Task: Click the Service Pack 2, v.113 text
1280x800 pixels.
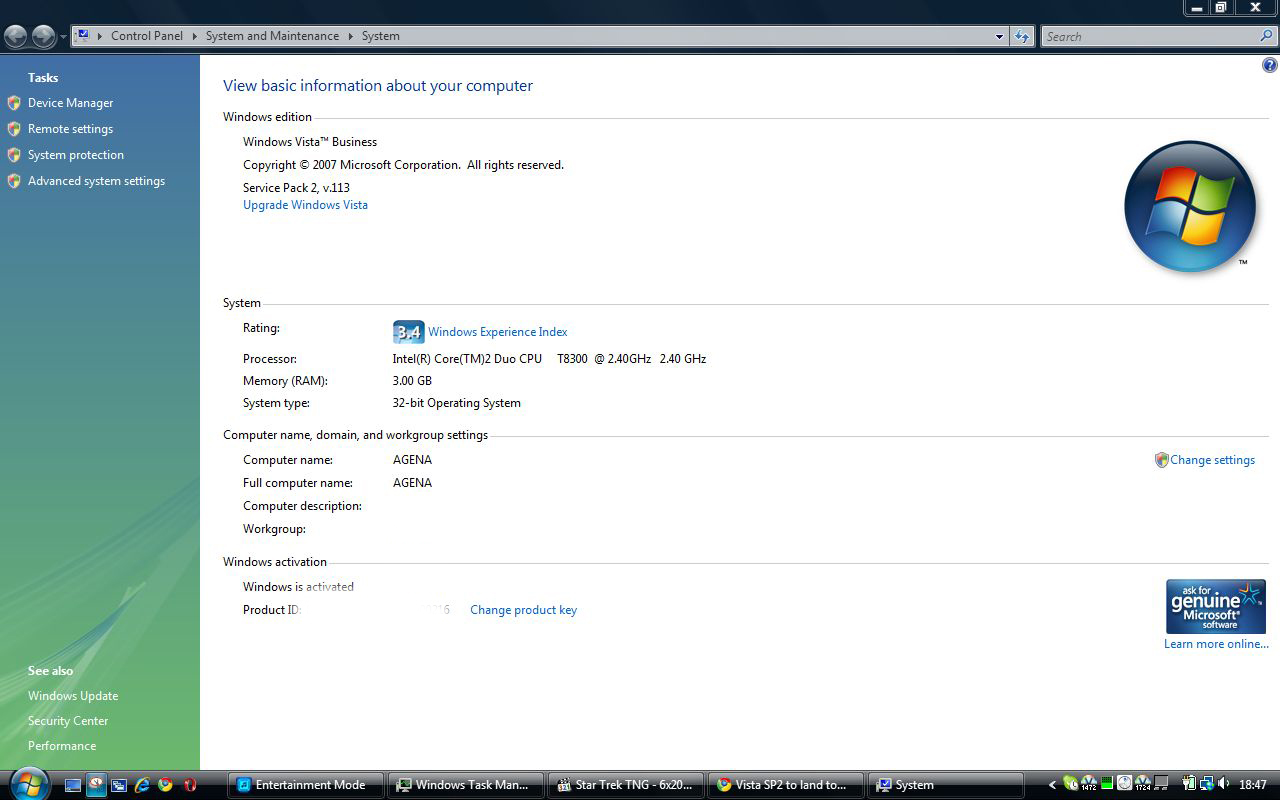Action: (x=296, y=188)
